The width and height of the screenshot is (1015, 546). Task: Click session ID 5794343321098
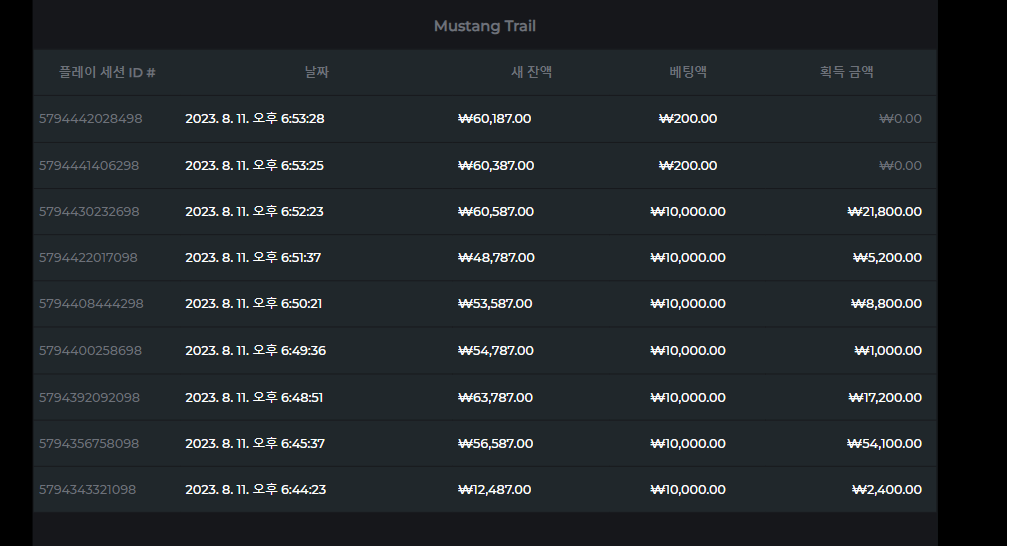click(x=87, y=489)
